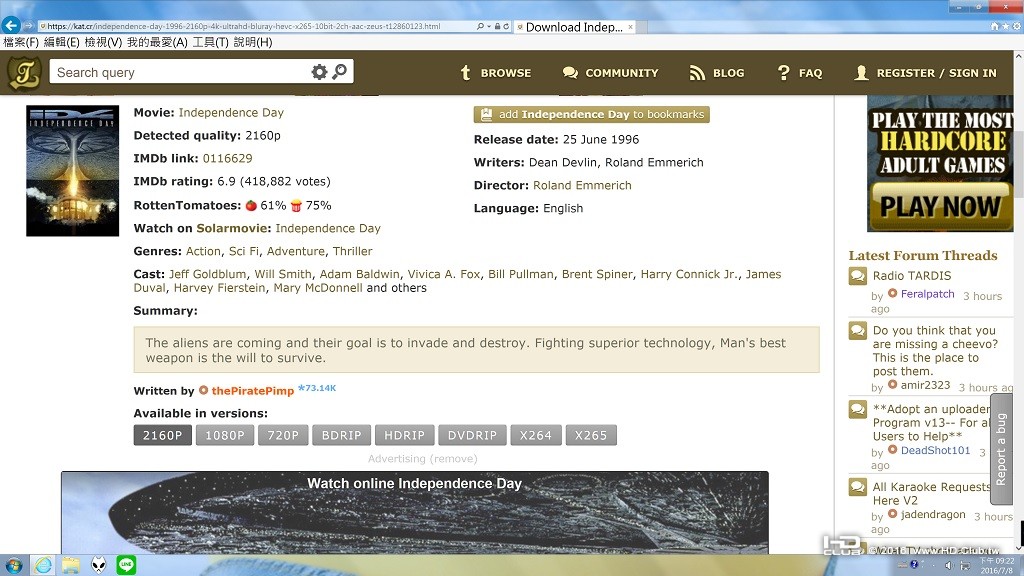Click missing cheevo thread bubble icon
1024x576 pixels.
point(857,330)
